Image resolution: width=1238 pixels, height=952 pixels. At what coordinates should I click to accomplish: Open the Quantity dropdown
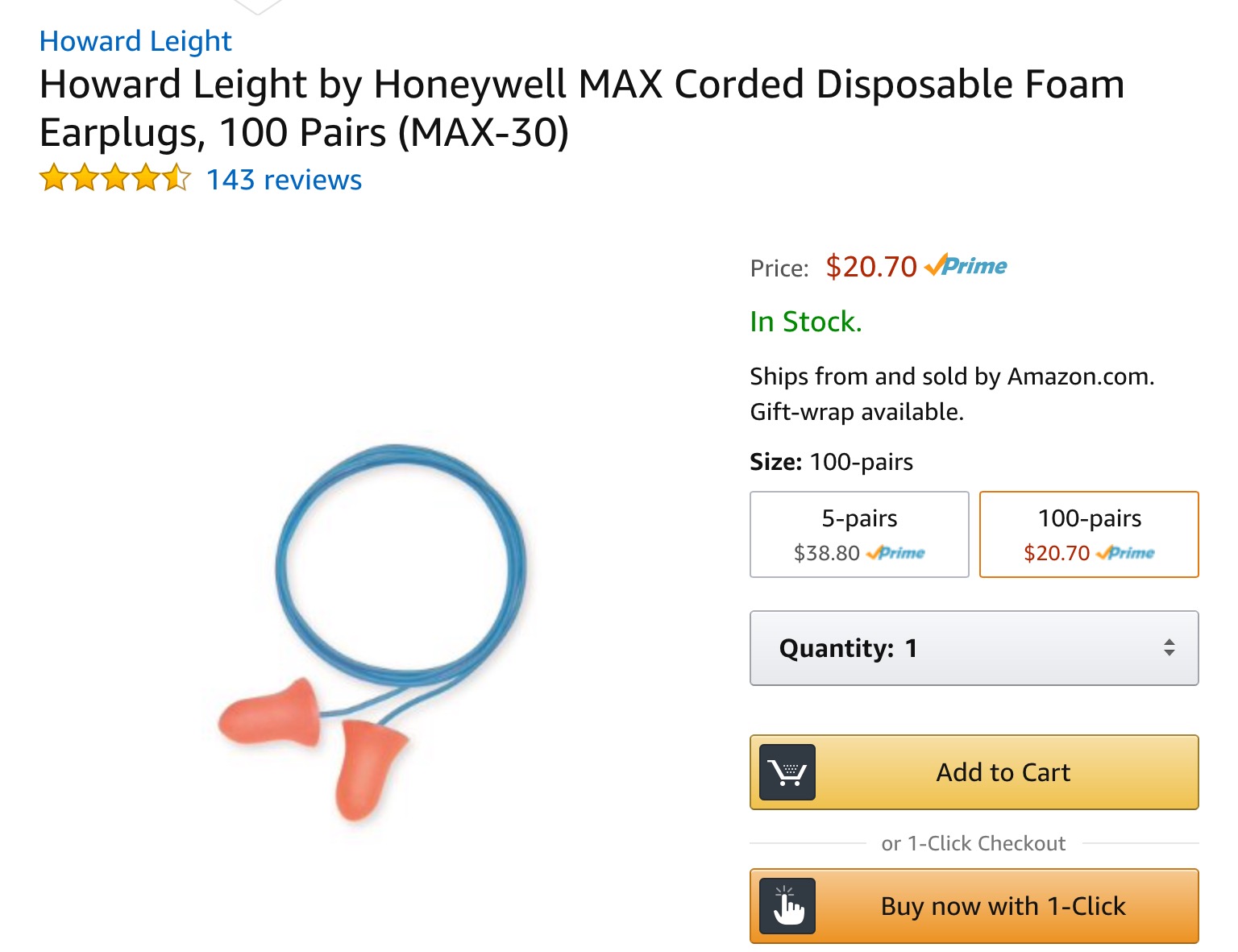[x=974, y=648]
